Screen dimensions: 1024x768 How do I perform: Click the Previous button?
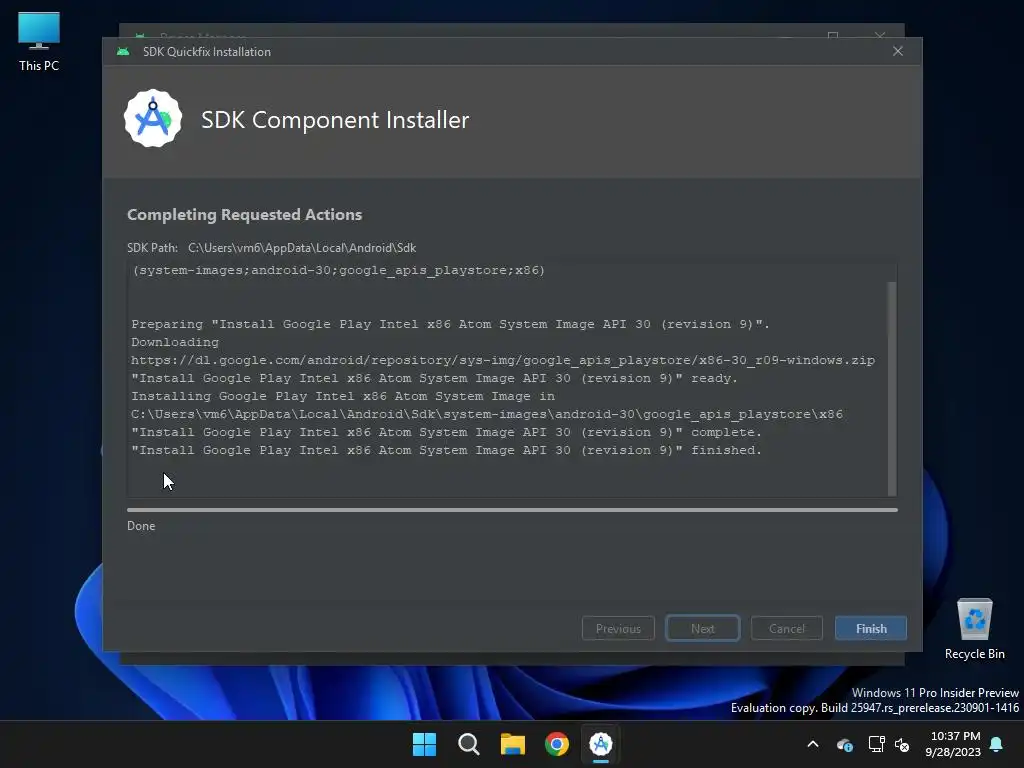click(618, 628)
